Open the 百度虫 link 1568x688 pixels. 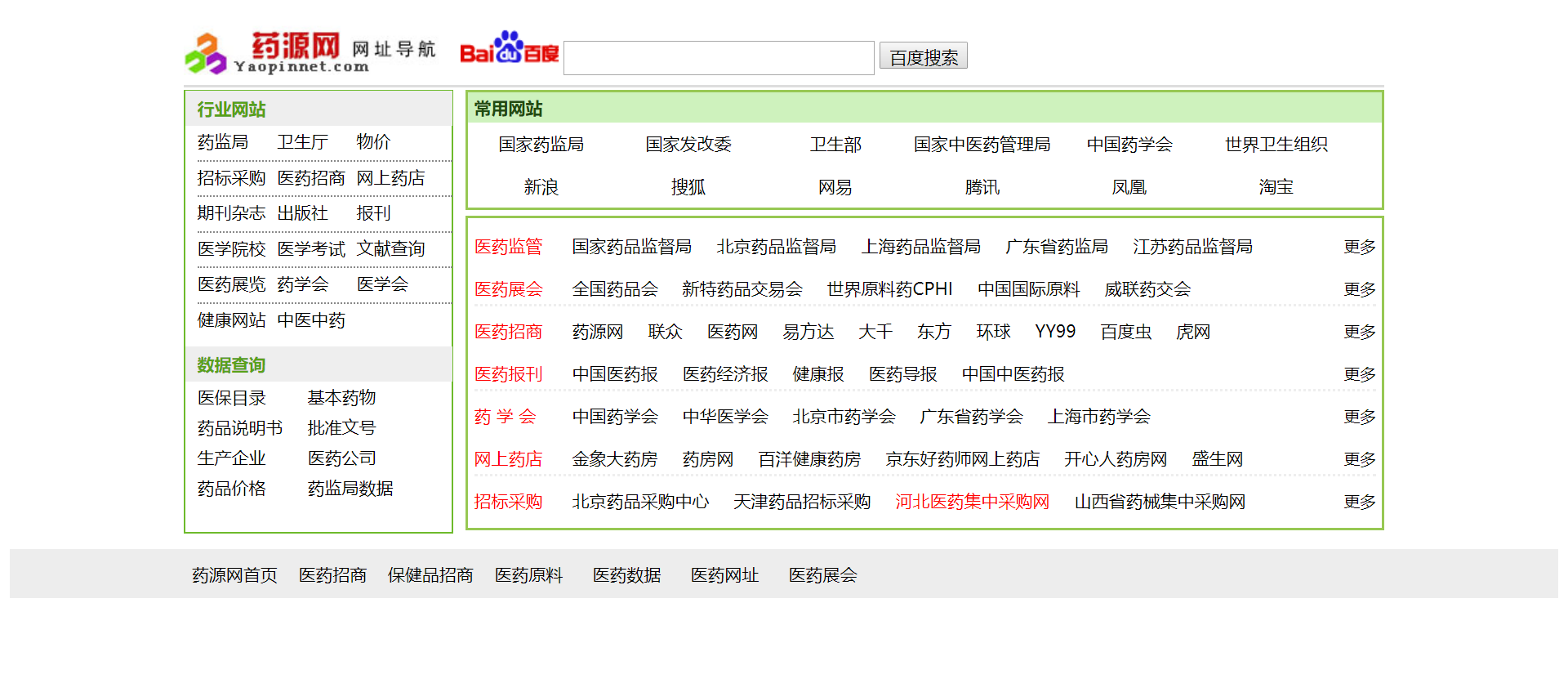[1126, 332]
